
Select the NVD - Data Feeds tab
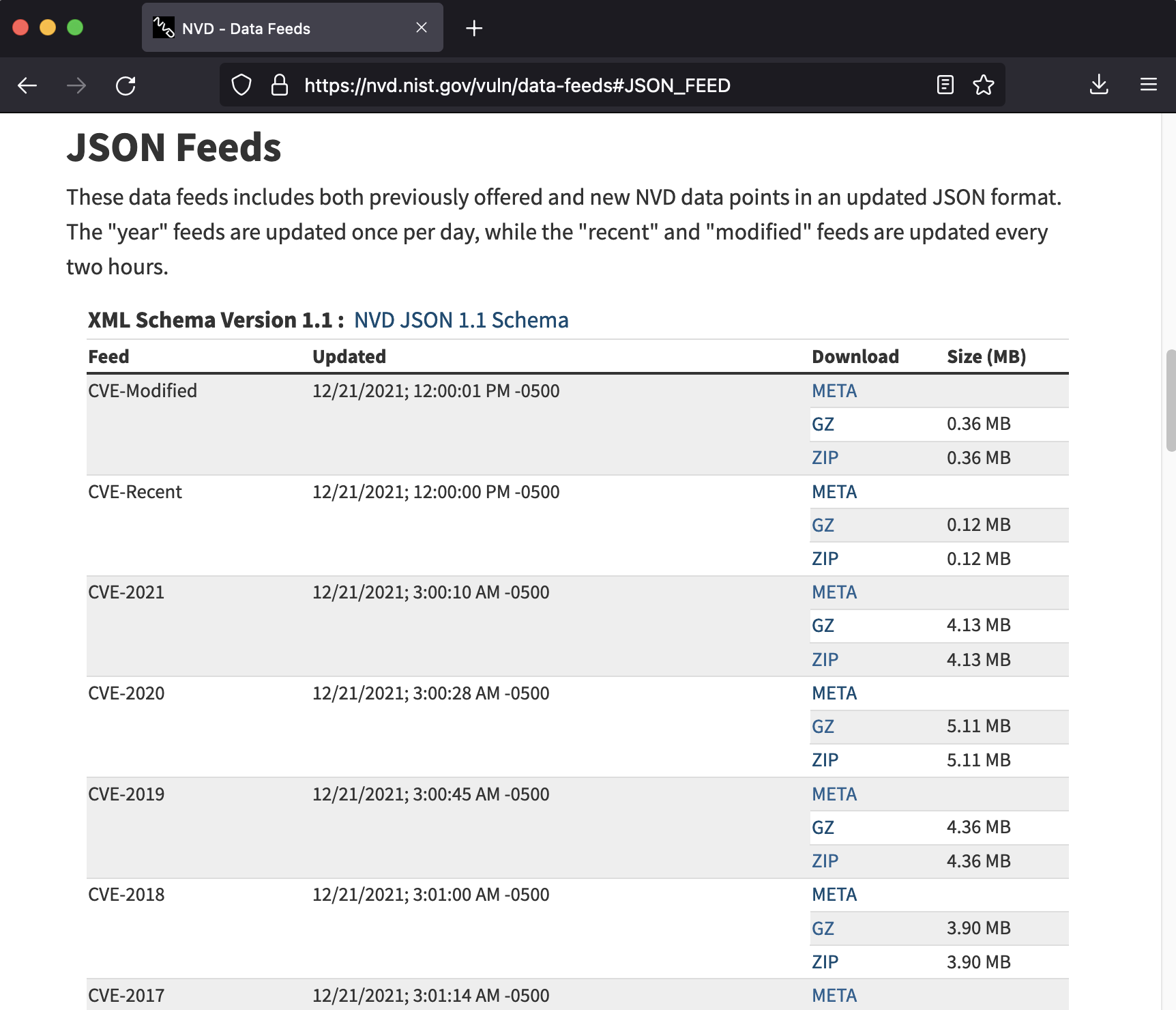coord(273,28)
